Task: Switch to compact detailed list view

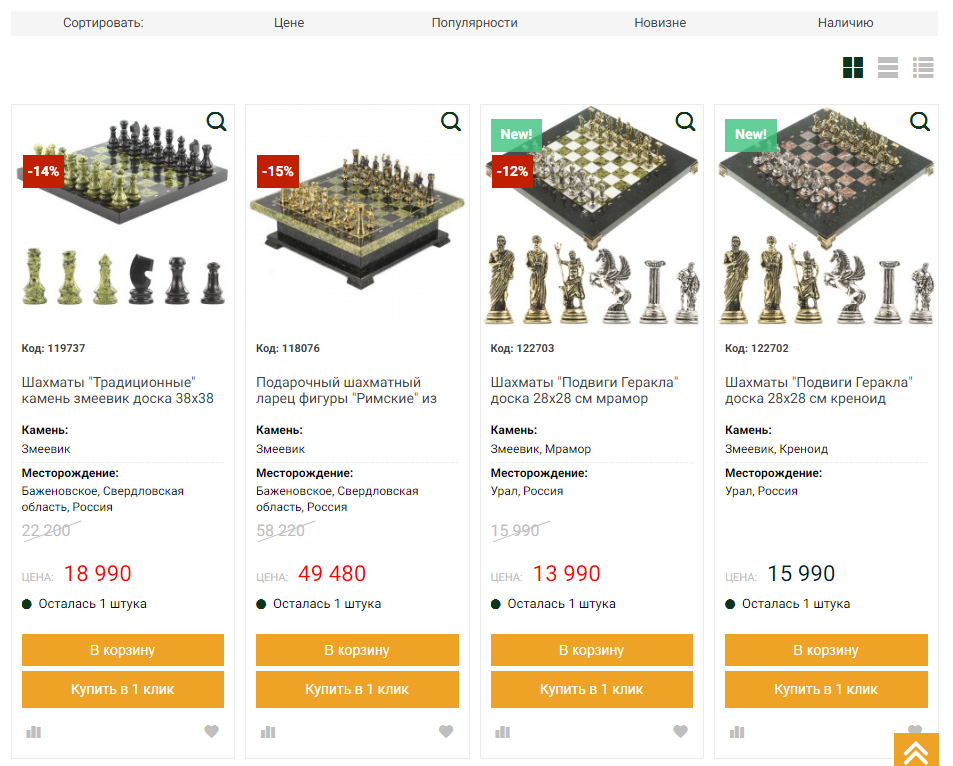Action: pyautogui.click(x=923, y=68)
